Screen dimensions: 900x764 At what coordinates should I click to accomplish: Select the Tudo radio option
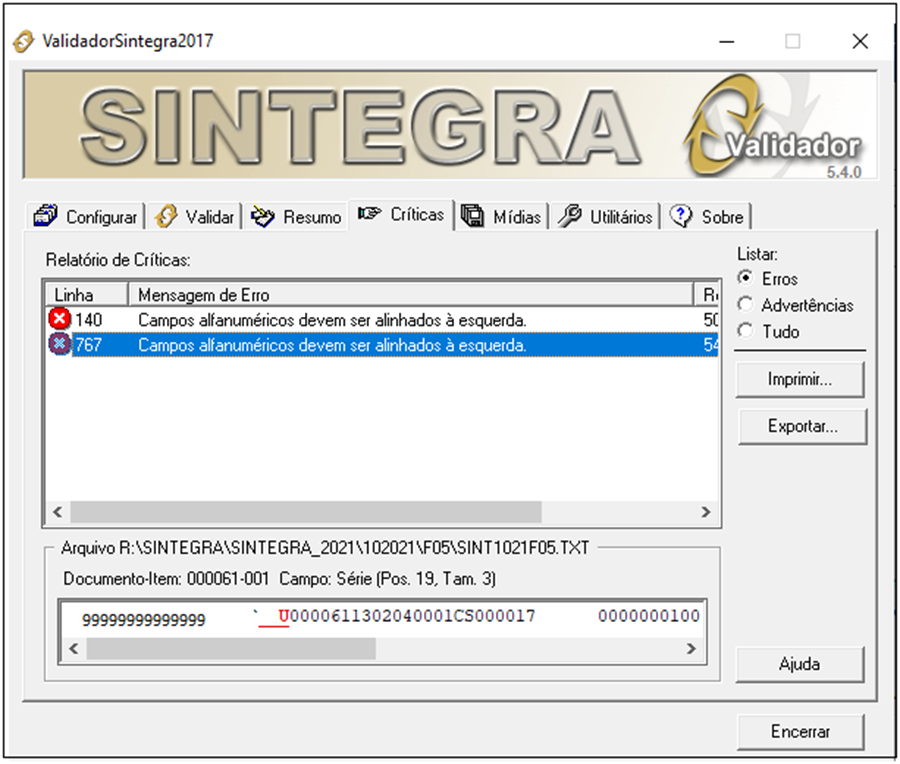coord(745,331)
